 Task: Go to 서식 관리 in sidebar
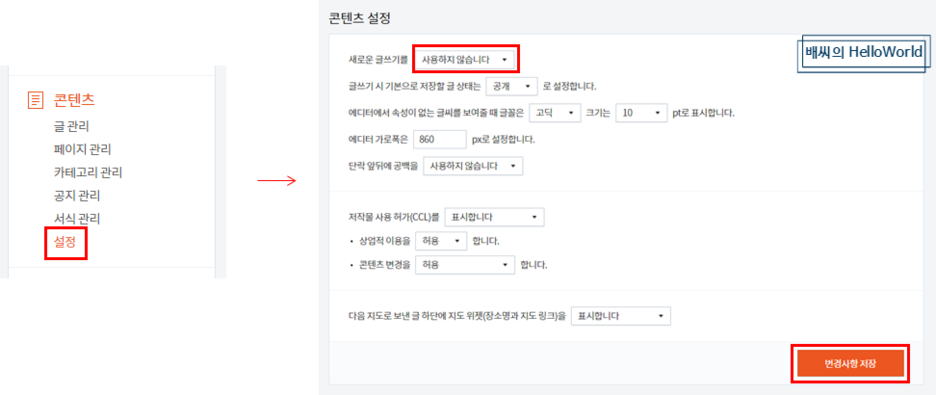click(76, 218)
